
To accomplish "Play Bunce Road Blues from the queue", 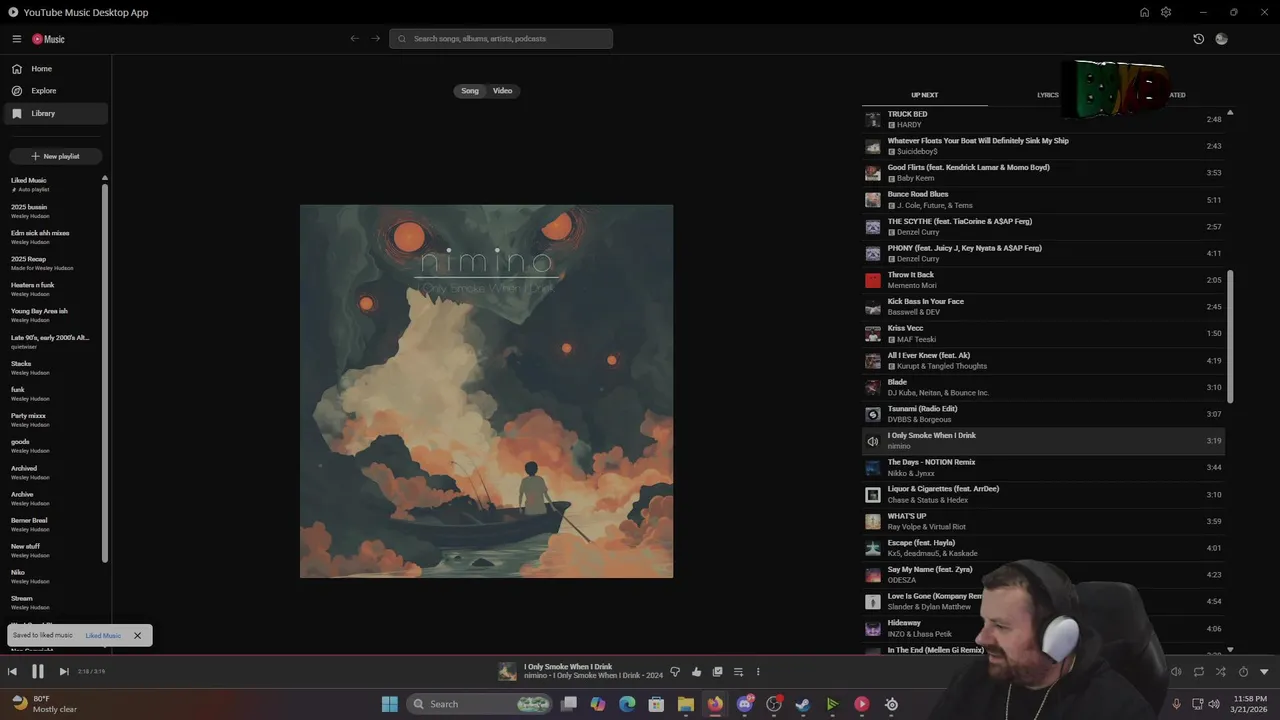I will pos(1043,200).
